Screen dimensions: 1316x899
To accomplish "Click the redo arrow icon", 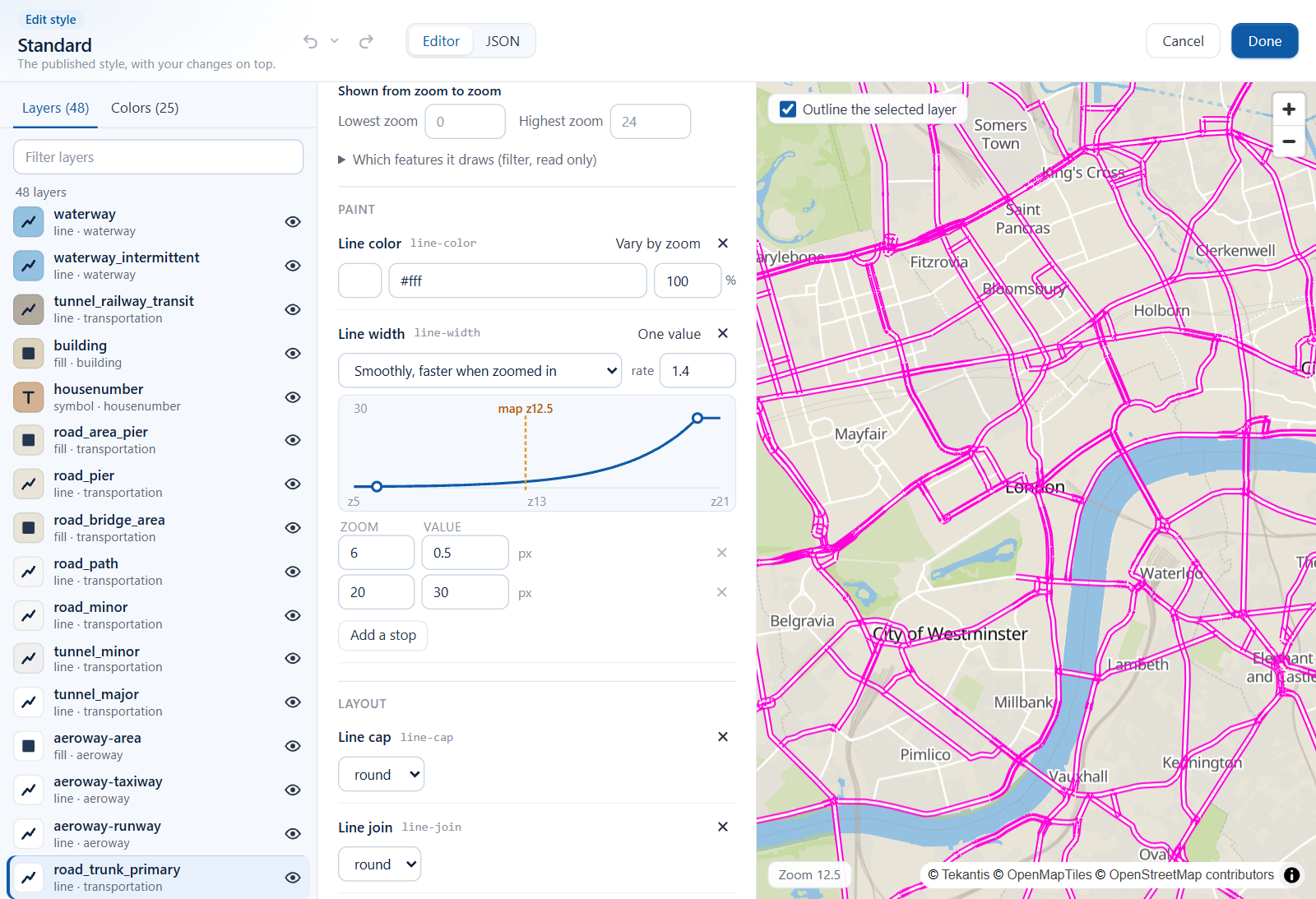I will [366, 41].
